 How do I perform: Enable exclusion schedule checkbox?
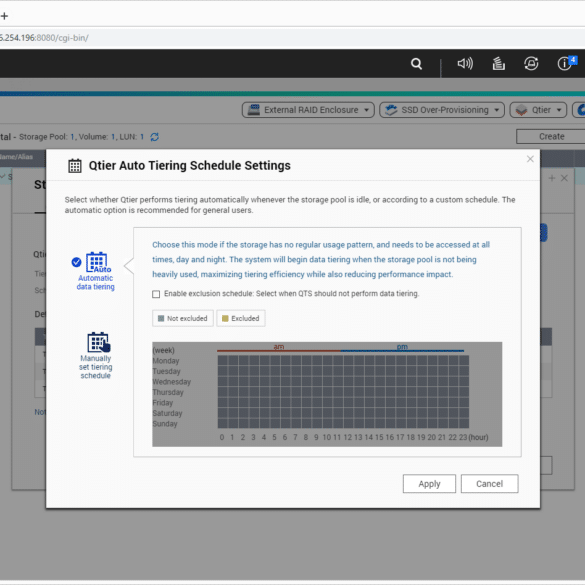tap(156, 294)
